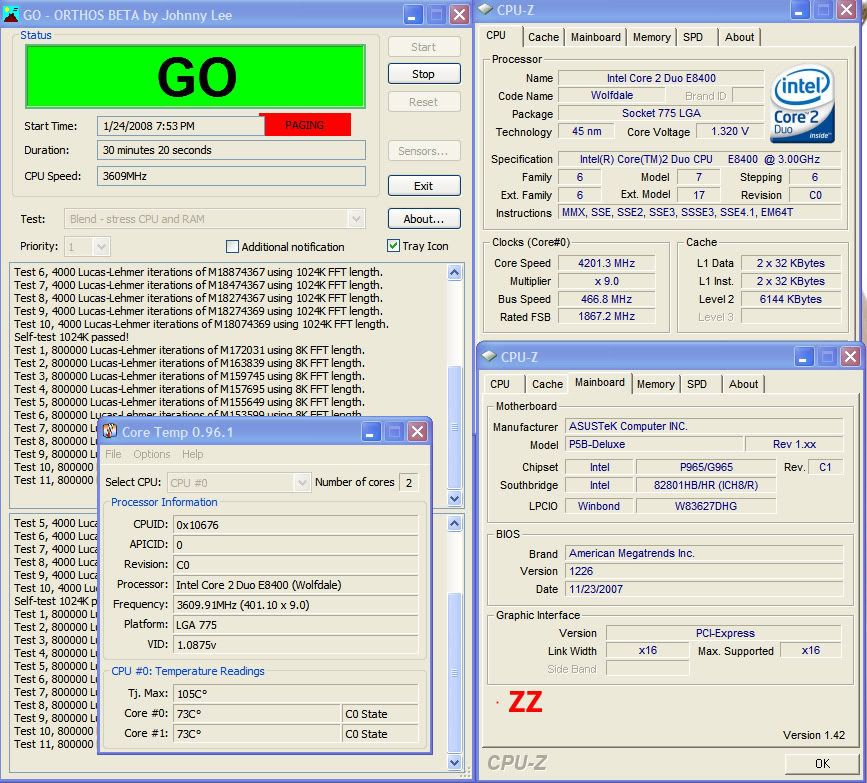Click the Duration field showing 30 minutes 20 seconds
The width and height of the screenshot is (867, 783).
(232, 150)
